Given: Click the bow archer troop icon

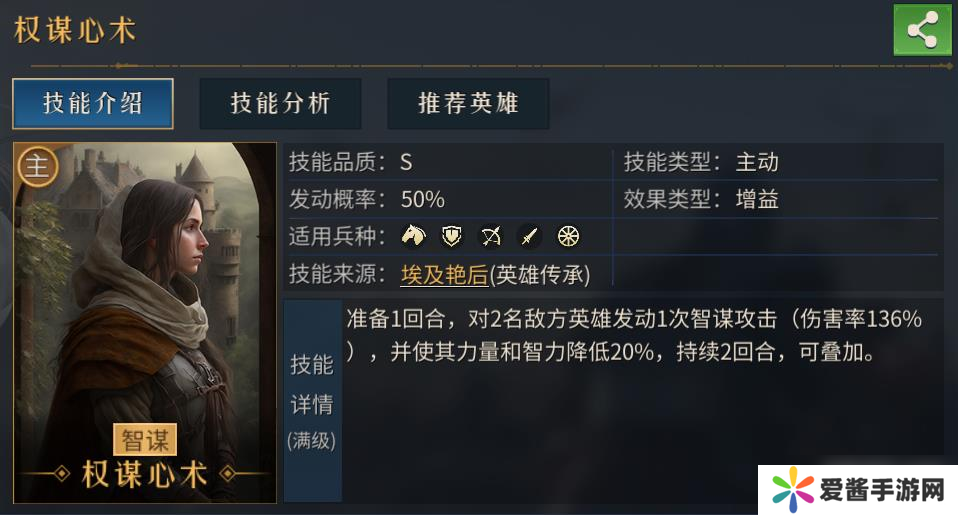Looking at the screenshot, I should (x=491, y=236).
